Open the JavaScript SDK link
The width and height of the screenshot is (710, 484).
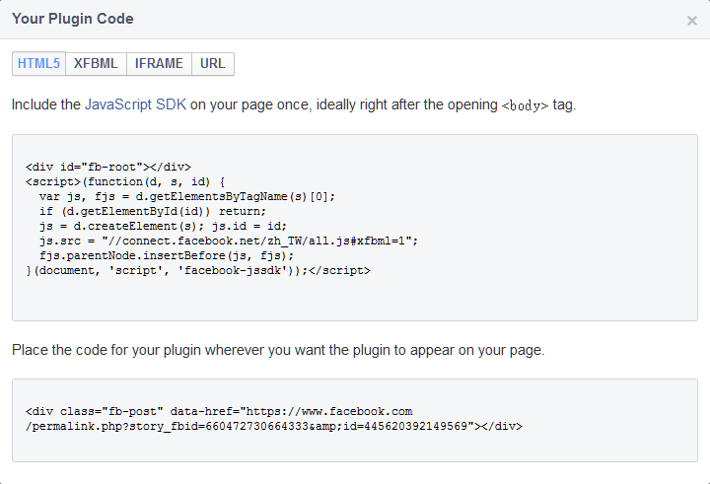[135, 104]
